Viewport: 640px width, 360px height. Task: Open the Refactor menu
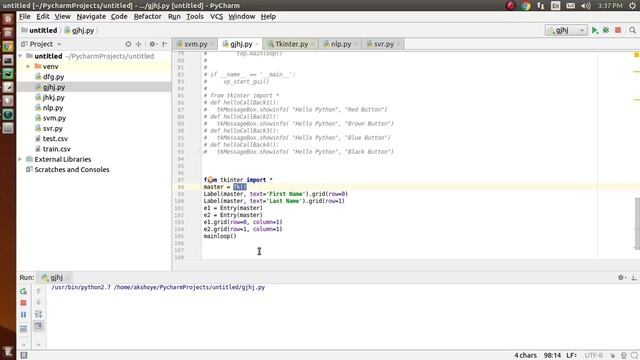[147, 17]
